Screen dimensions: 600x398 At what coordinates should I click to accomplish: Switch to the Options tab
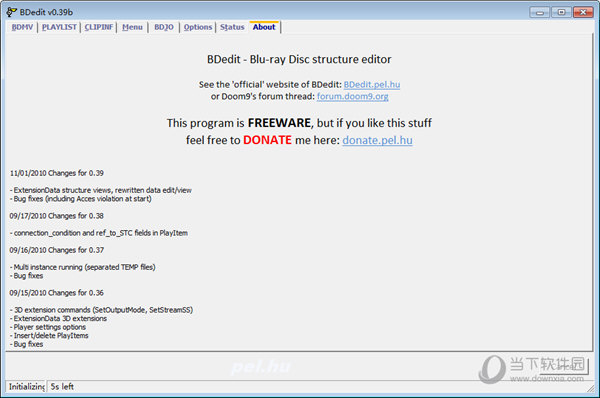coord(197,27)
